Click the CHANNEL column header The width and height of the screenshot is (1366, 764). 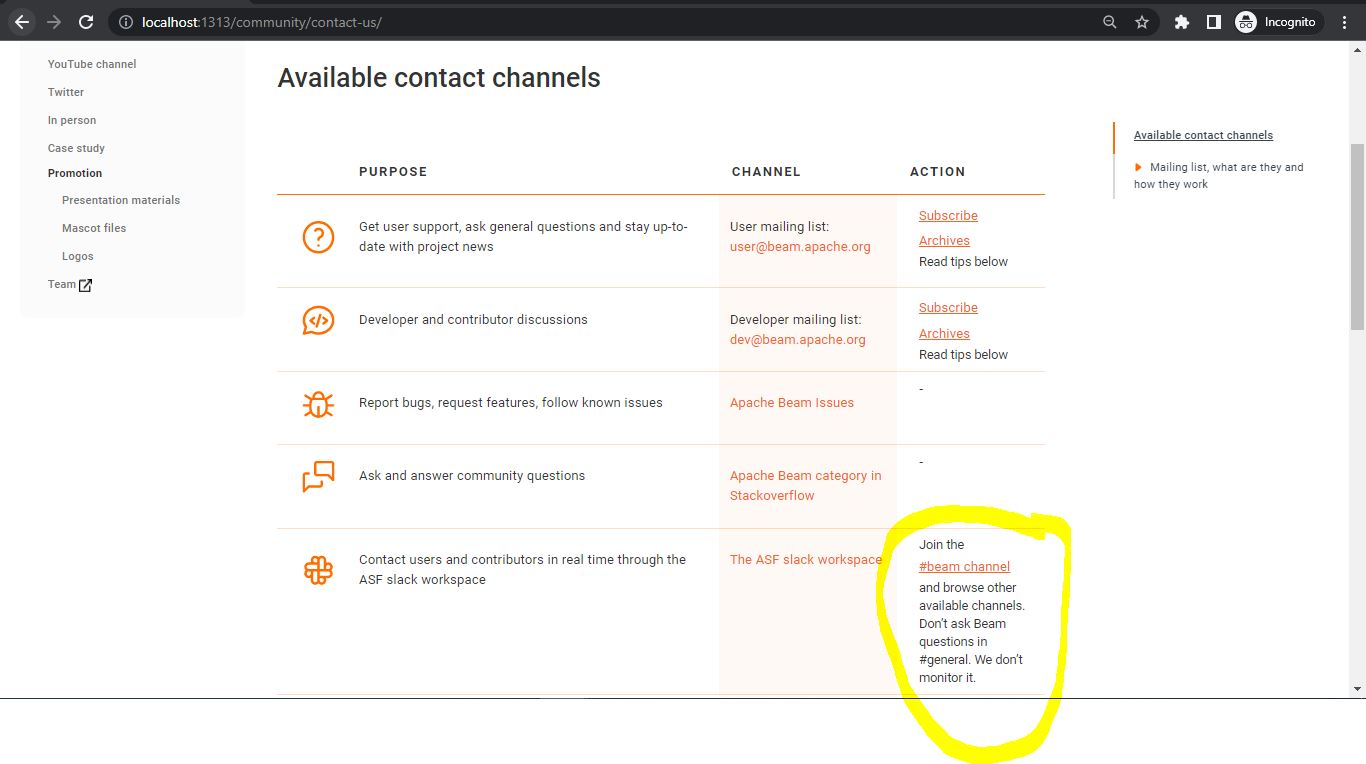click(x=766, y=171)
